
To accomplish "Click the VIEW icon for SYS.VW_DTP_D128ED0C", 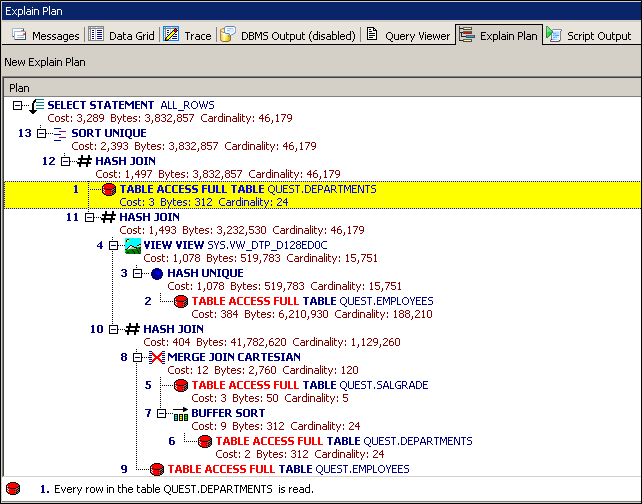I will [131, 245].
